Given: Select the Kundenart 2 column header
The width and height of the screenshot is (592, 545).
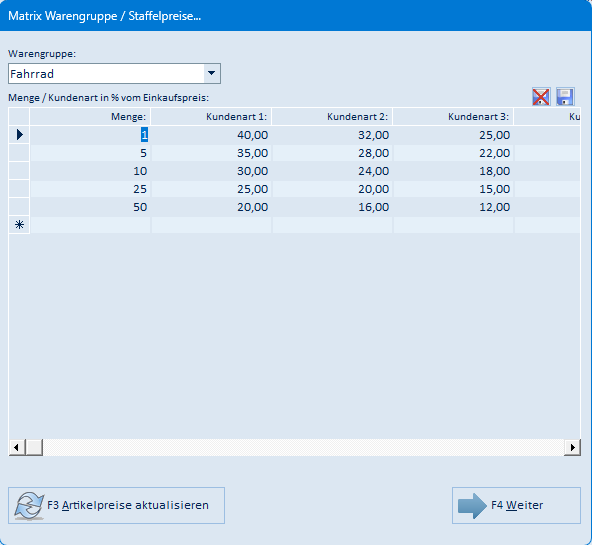Looking at the screenshot, I should click(332, 117).
